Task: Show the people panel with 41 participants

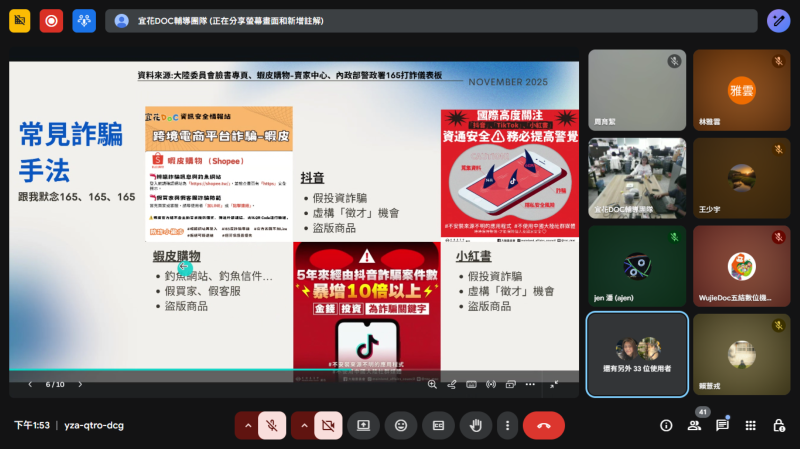Action: tap(694, 425)
